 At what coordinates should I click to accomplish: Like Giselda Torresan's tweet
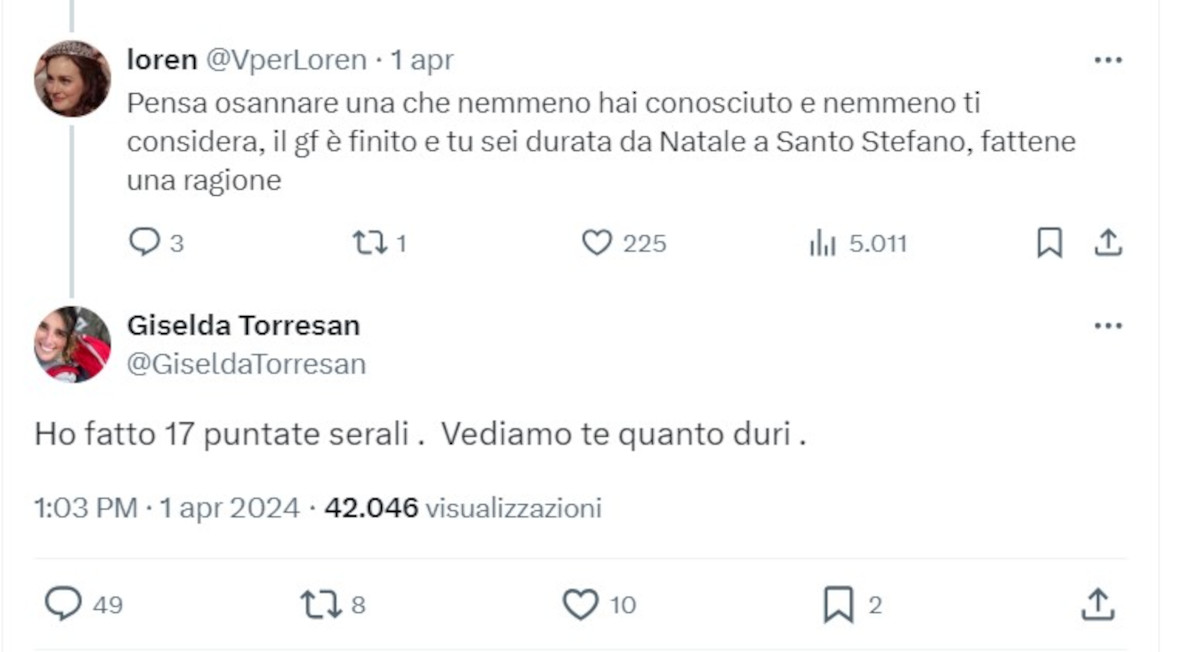click(x=580, y=604)
